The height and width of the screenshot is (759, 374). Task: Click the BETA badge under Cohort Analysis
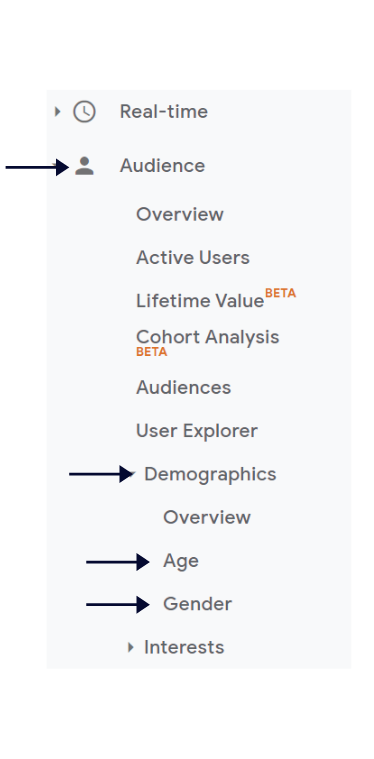coord(151,352)
